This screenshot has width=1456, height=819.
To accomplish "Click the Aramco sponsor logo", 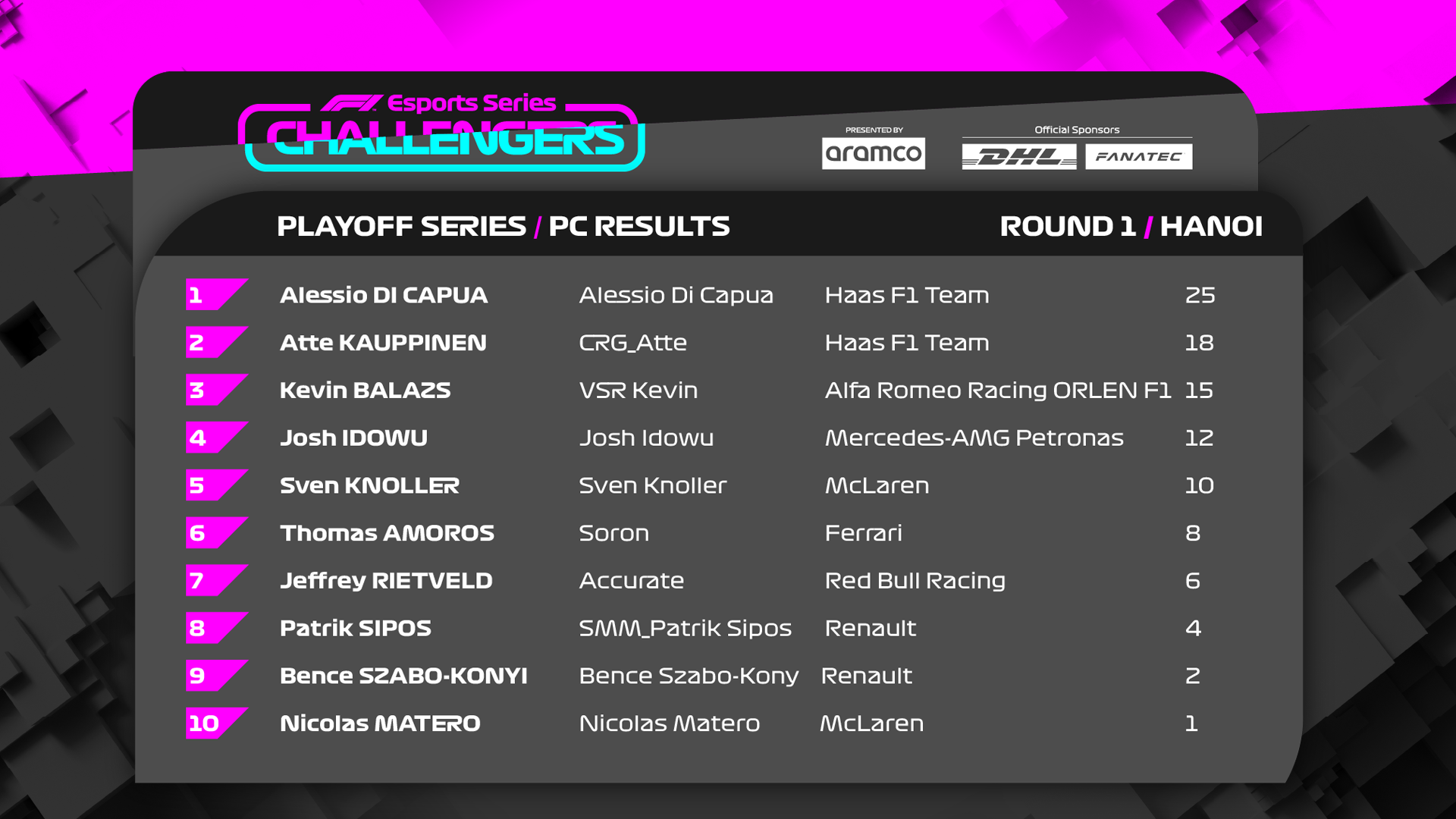I will coord(873,152).
